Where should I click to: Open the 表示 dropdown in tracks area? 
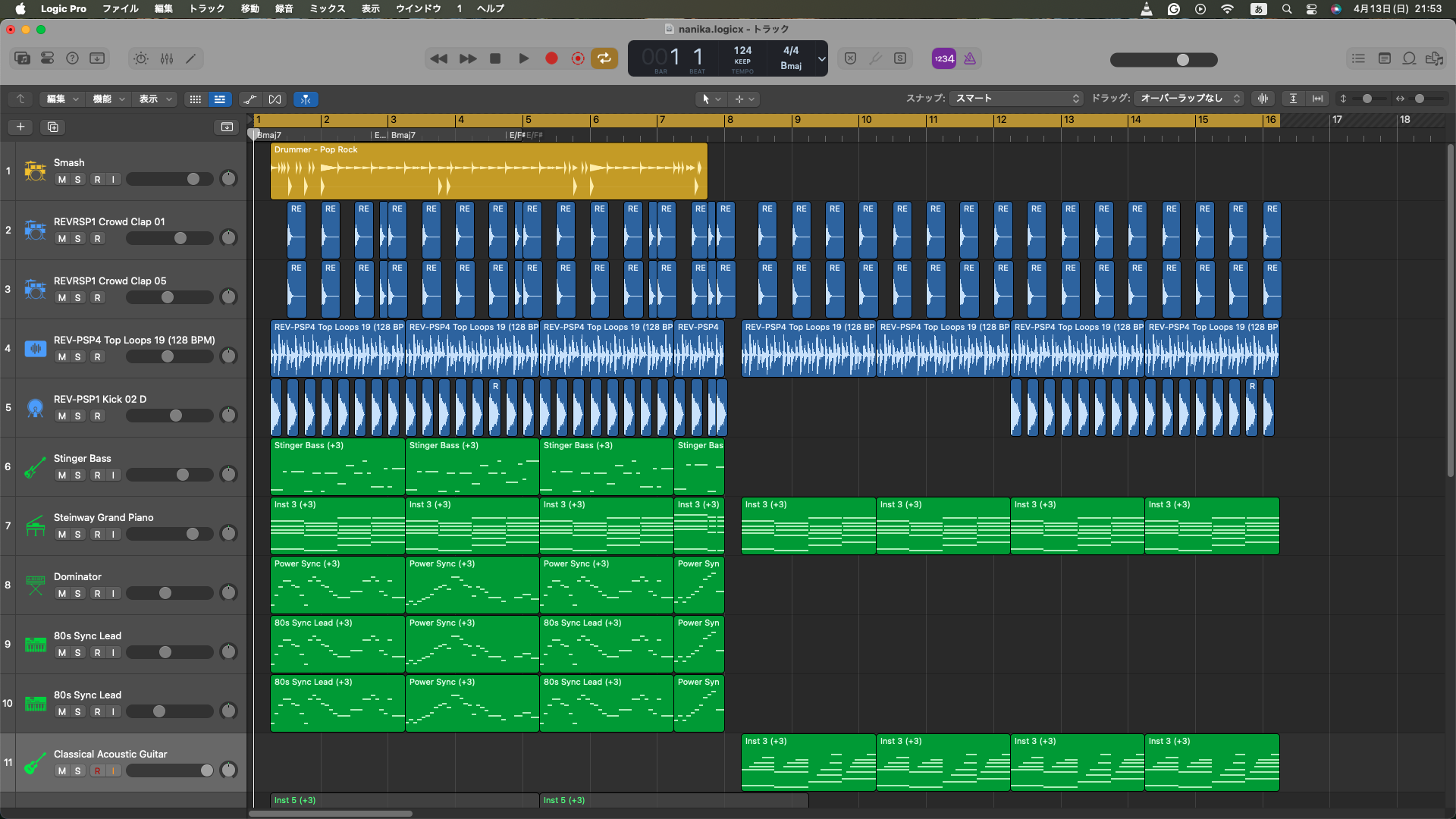[155, 99]
